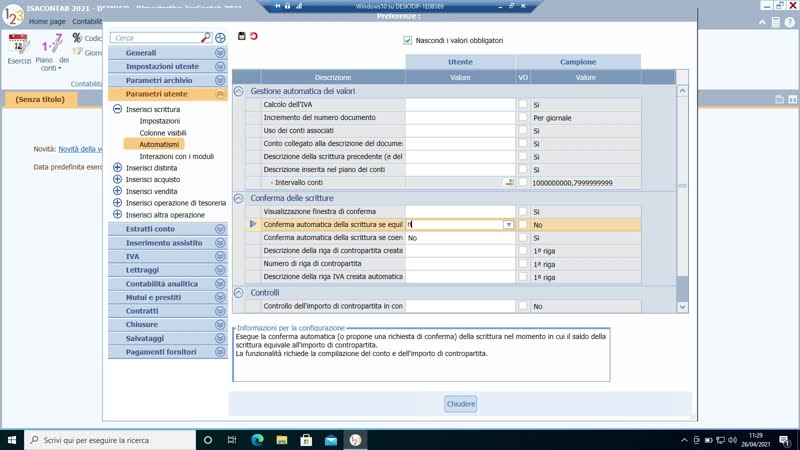Toggle VO checkbox for Descrizione inserita nel piano dei conti
800x450 pixels.
click(522, 169)
